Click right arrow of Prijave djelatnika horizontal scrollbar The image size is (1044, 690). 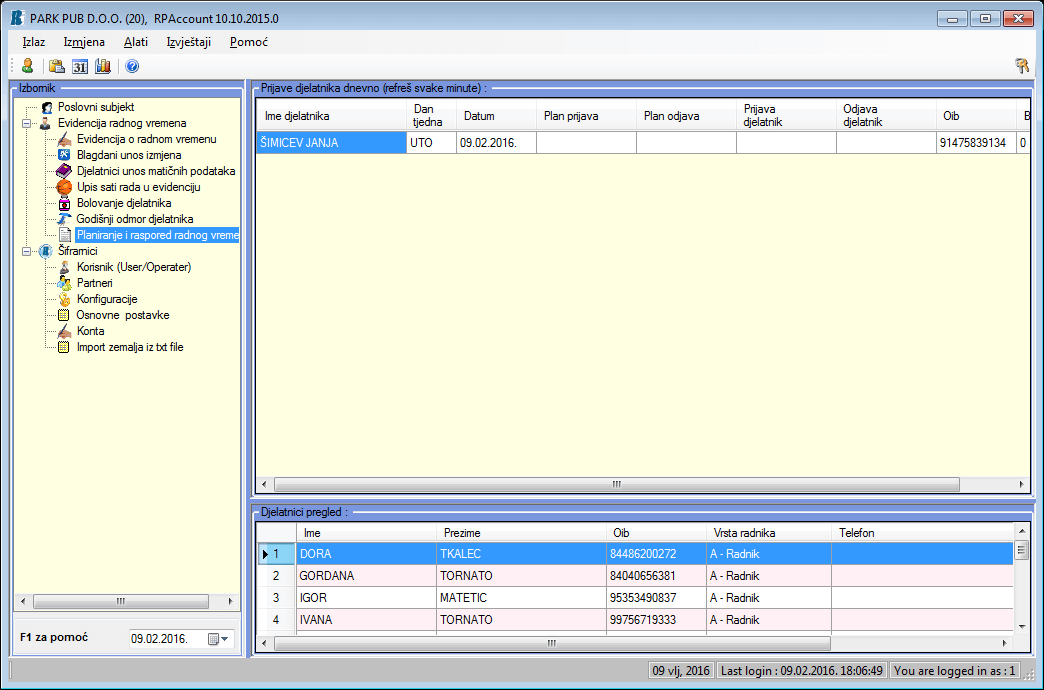[1022, 484]
